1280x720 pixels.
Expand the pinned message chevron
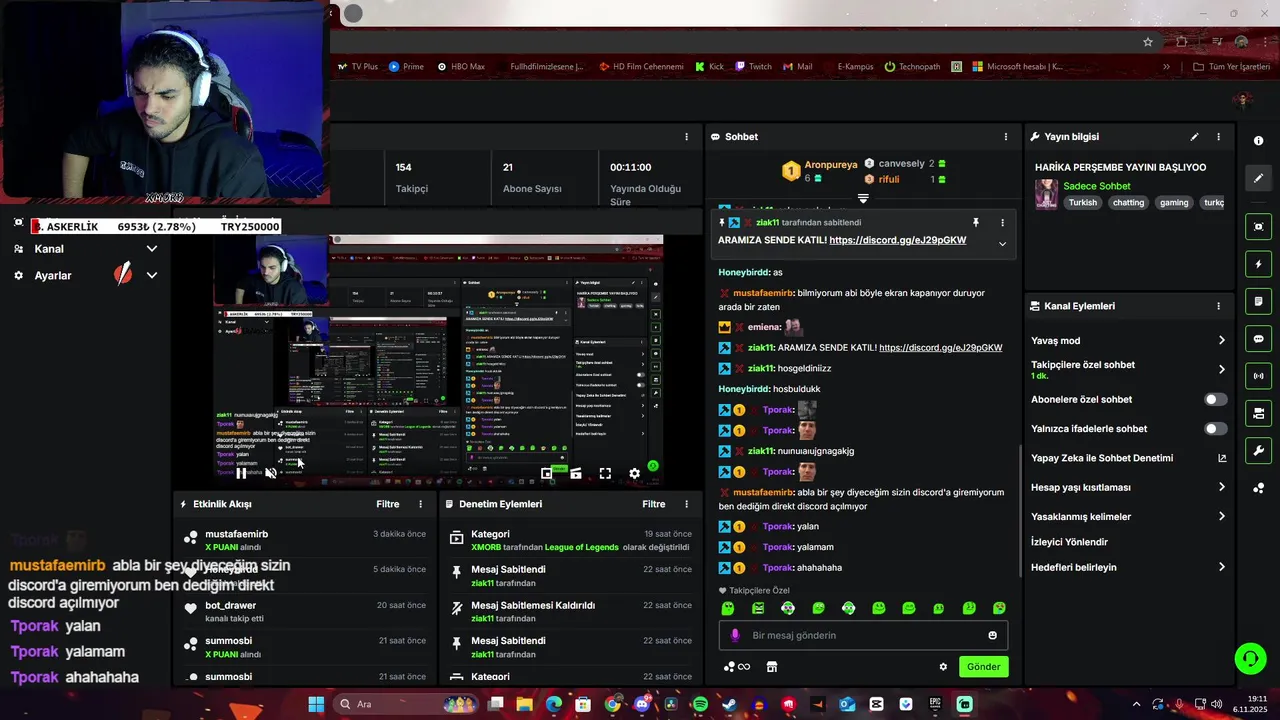tap(1002, 243)
